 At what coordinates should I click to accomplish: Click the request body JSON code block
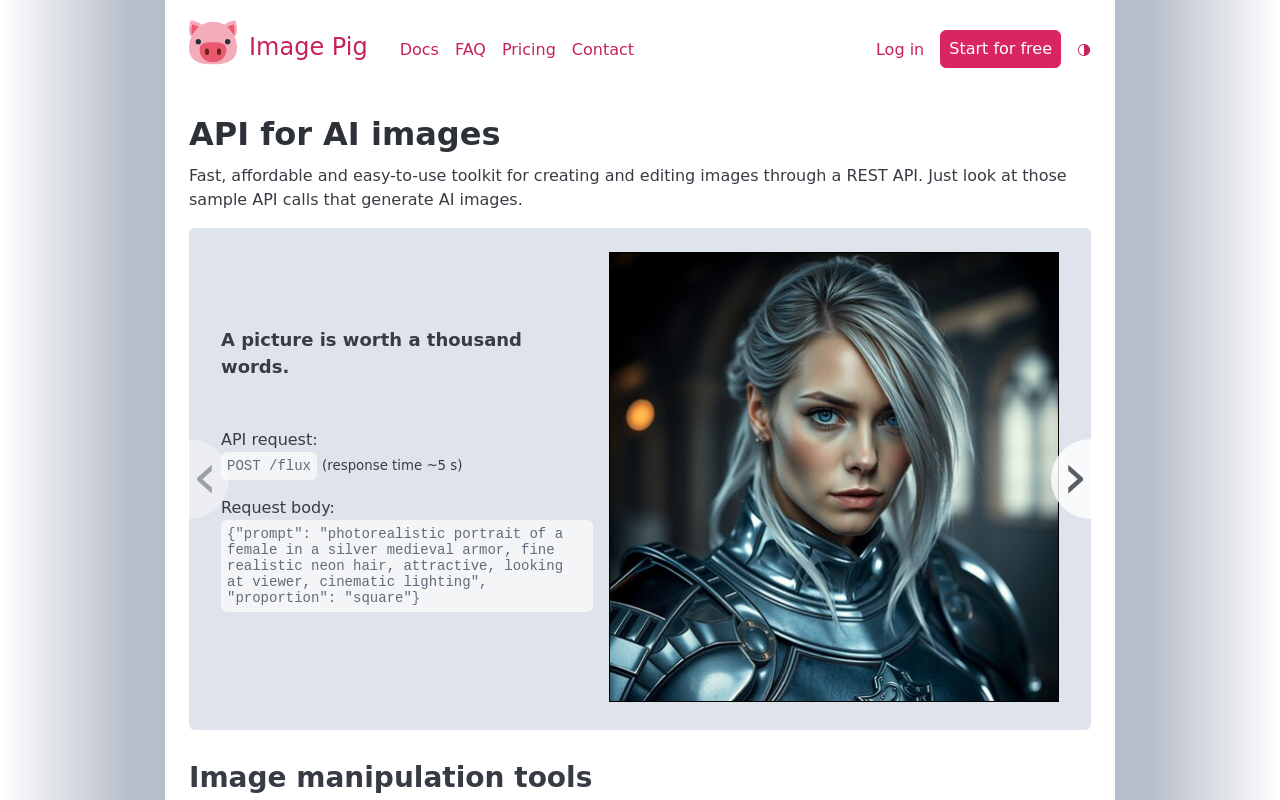point(406,566)
